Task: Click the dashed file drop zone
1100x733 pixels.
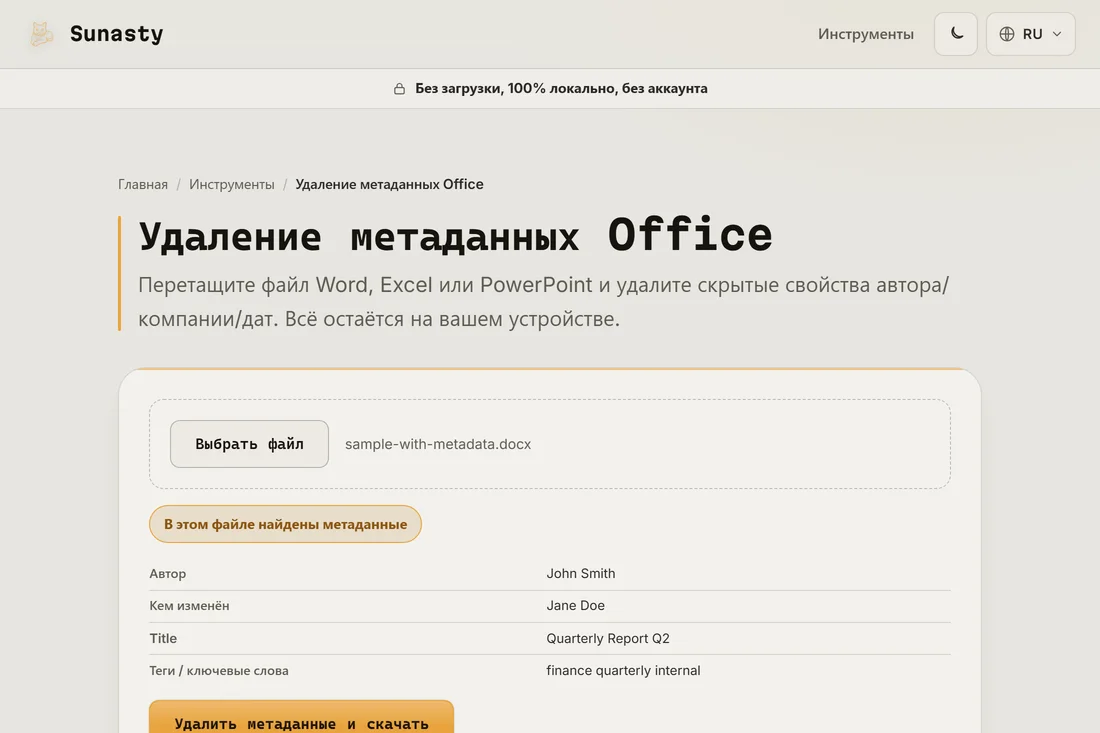Action: click(549, 444)
